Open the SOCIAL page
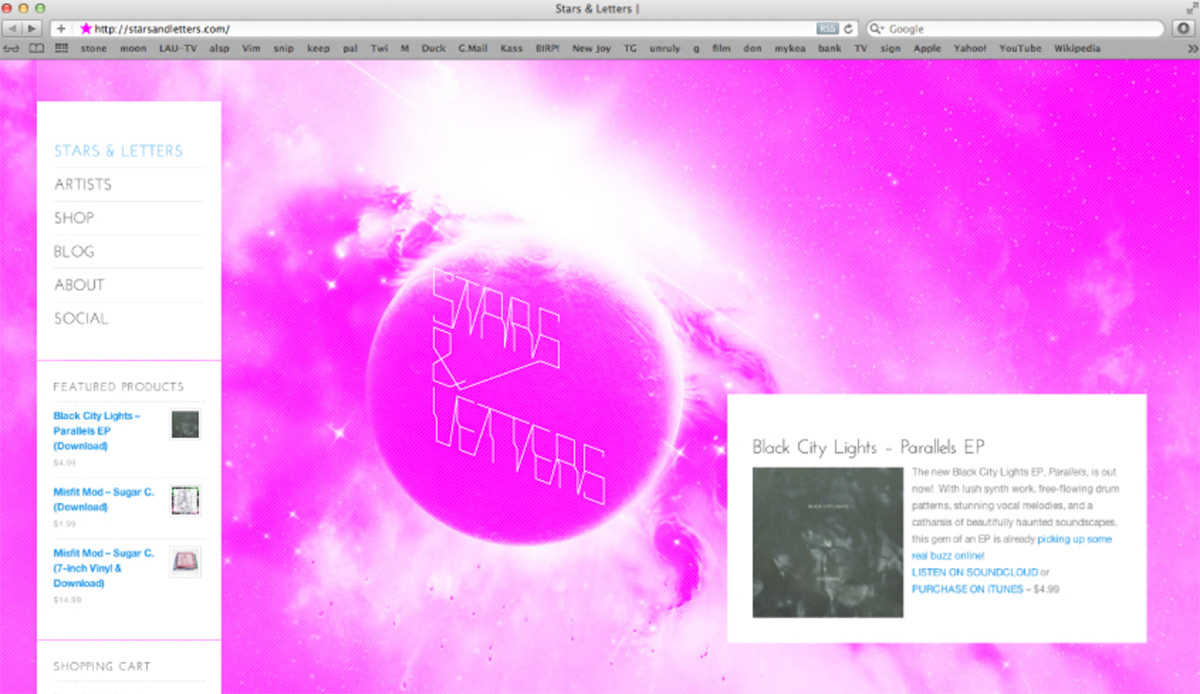Viewport: 1200px width, 694px height. coord(81,318)
